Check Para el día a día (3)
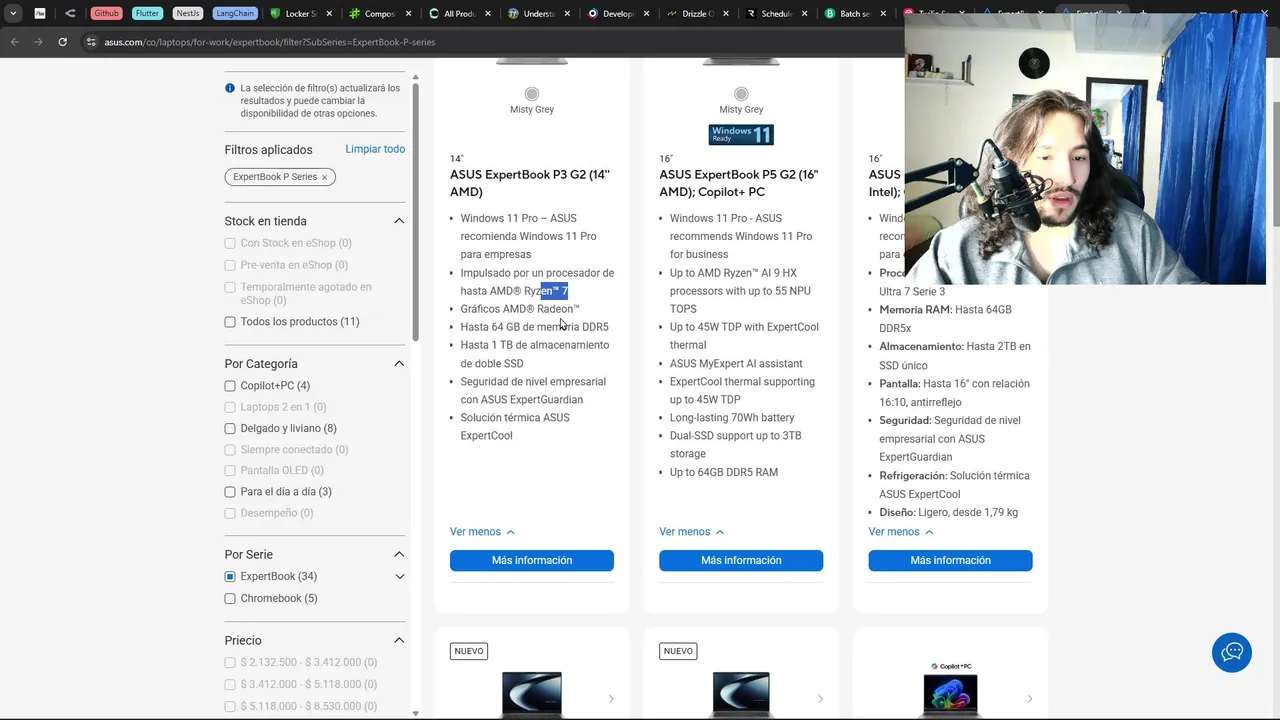This screenshot has width=1280, height=720. pos(230,492)
